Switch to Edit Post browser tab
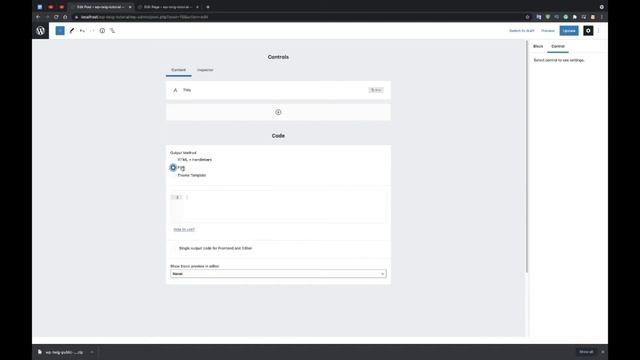Screen dimensions: 640x360 click(x=101, y=7)
